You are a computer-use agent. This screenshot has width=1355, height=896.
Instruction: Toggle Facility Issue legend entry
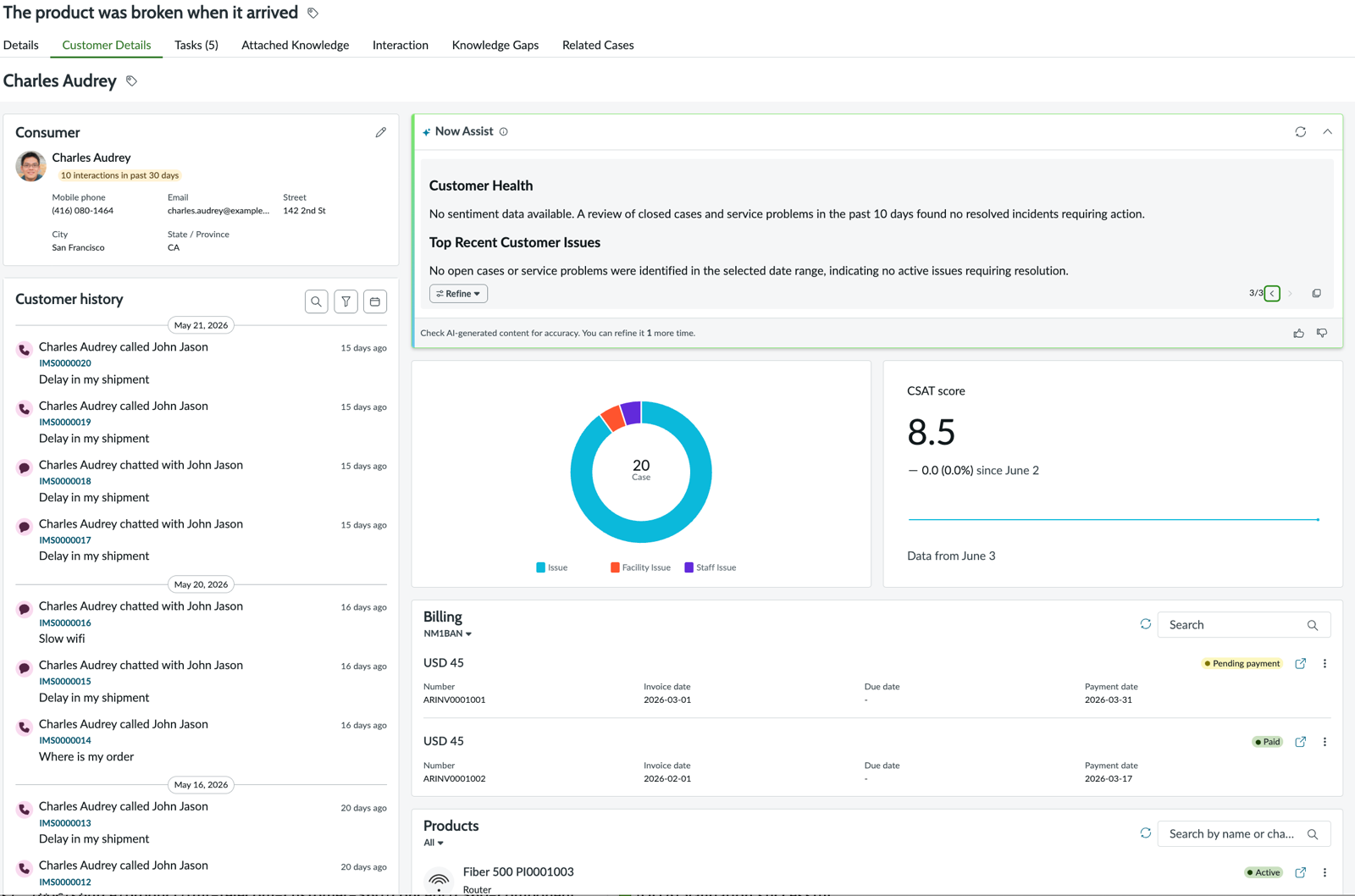click(x=640, y=567)
